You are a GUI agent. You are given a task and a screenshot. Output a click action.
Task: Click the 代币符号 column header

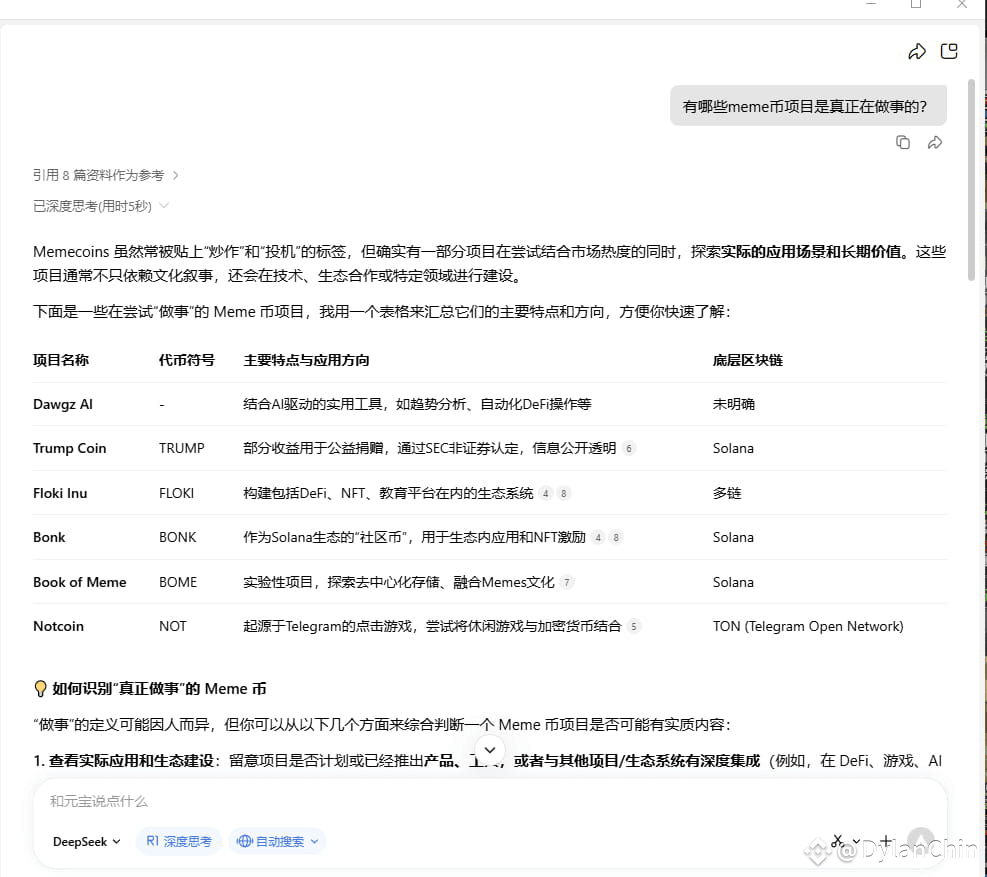[186, 360]
